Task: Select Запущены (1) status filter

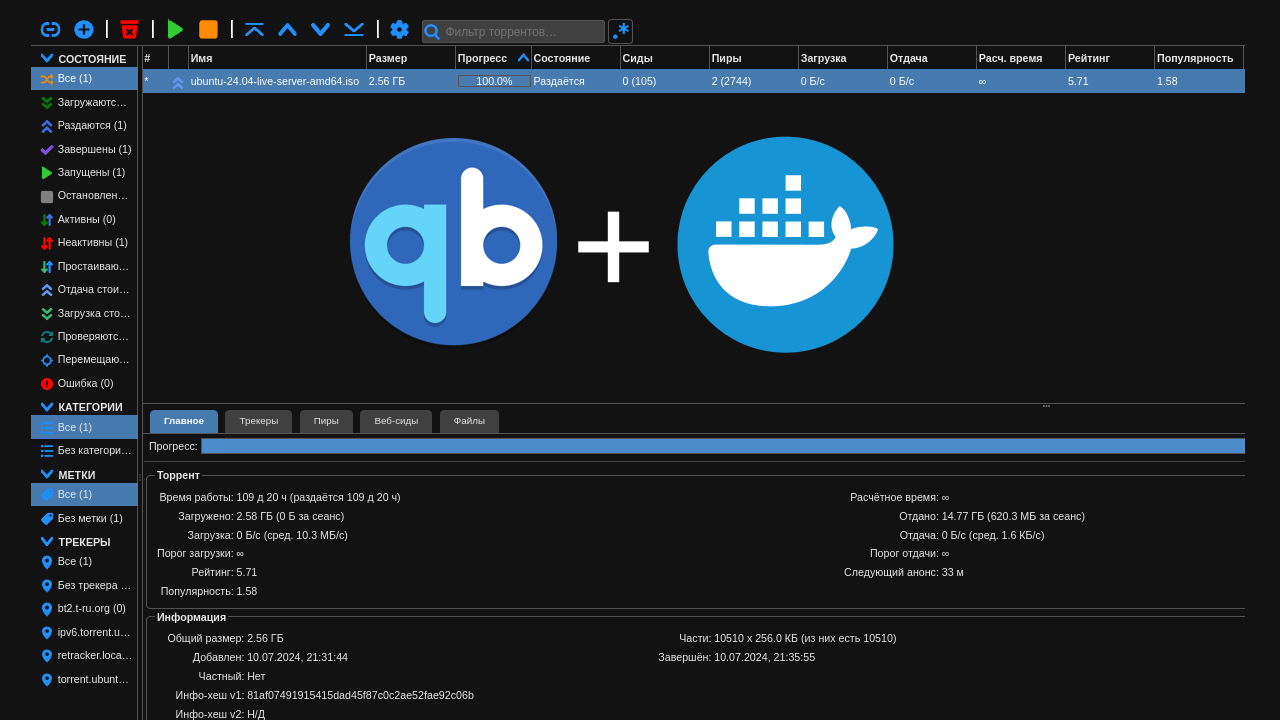Action: tap(84, 172)
